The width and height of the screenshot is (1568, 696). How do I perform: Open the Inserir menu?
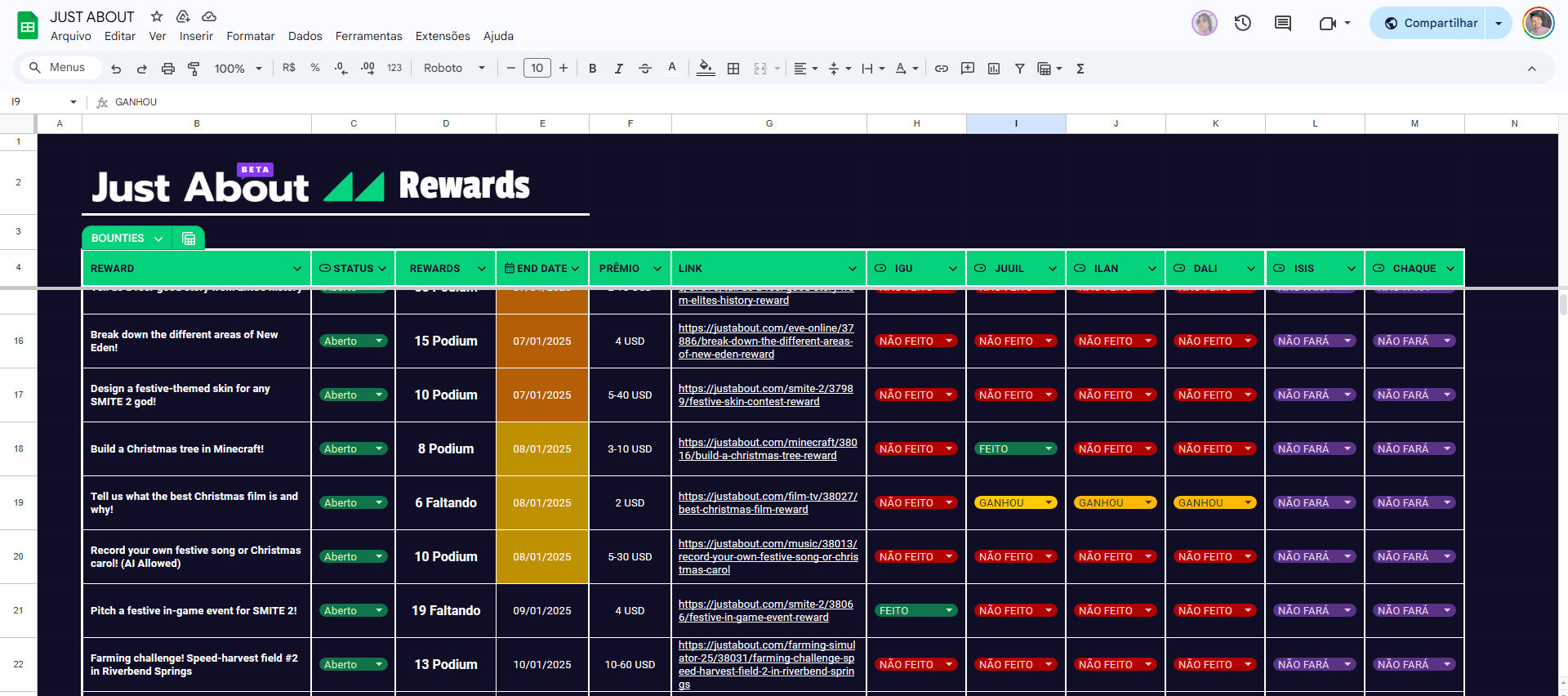point(196,36)
